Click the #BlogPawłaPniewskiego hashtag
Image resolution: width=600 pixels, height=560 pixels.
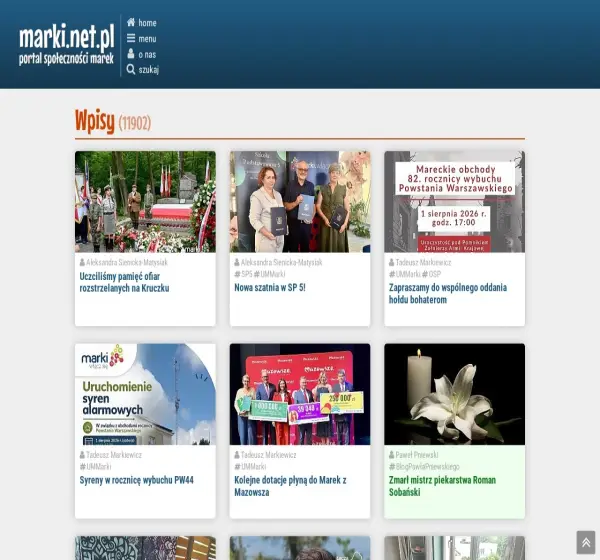424,467
